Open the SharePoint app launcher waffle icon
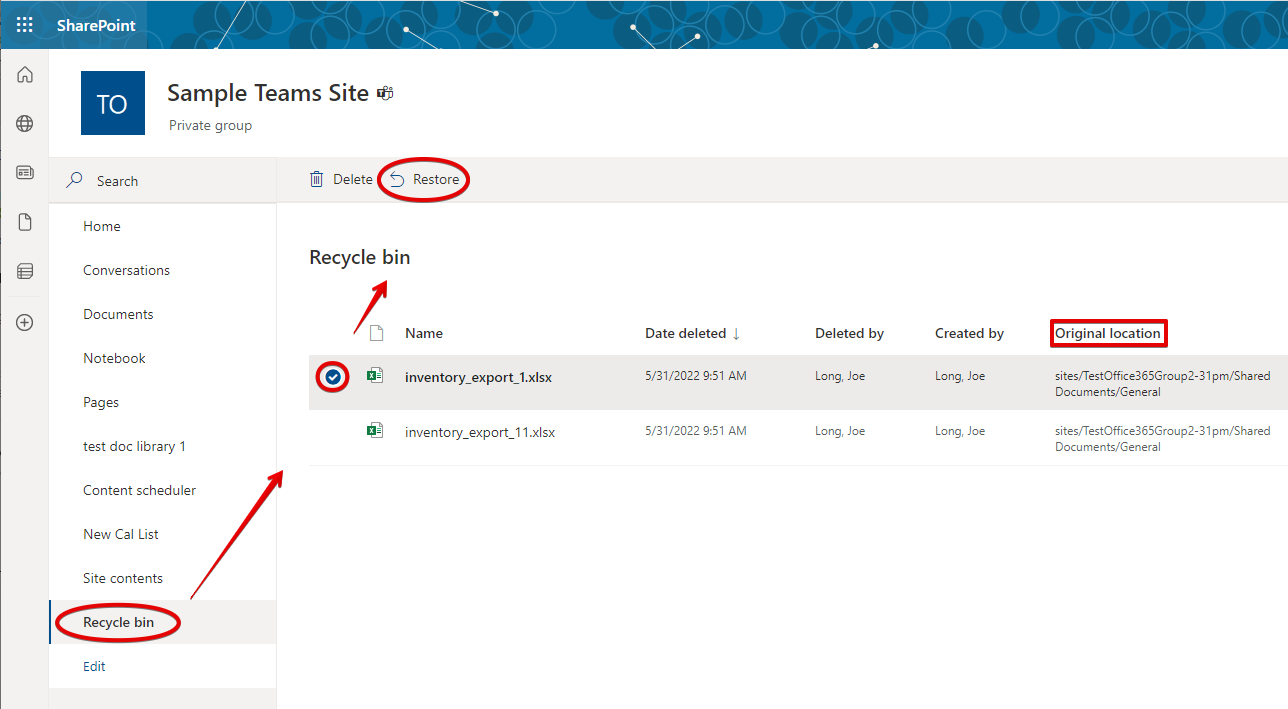 [x=24, y=25]
